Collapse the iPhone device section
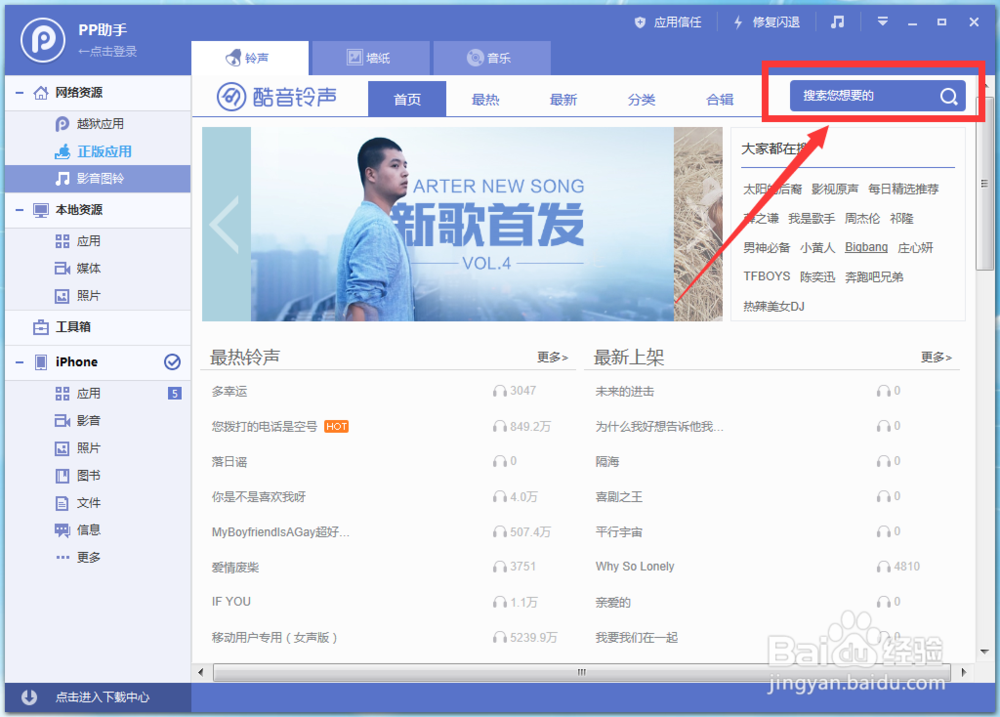Viewport: 1000px width, 717px height. pyautogui.click(x=20, y=362)
